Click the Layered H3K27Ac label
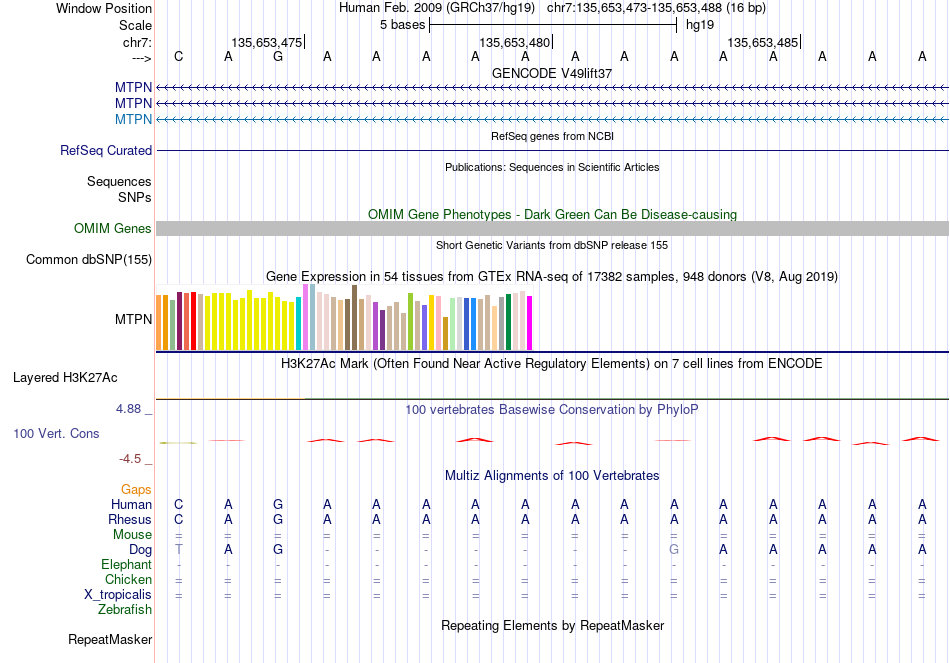Image resolution: width=950 pixels, height=663 pixels. point(65,378)
